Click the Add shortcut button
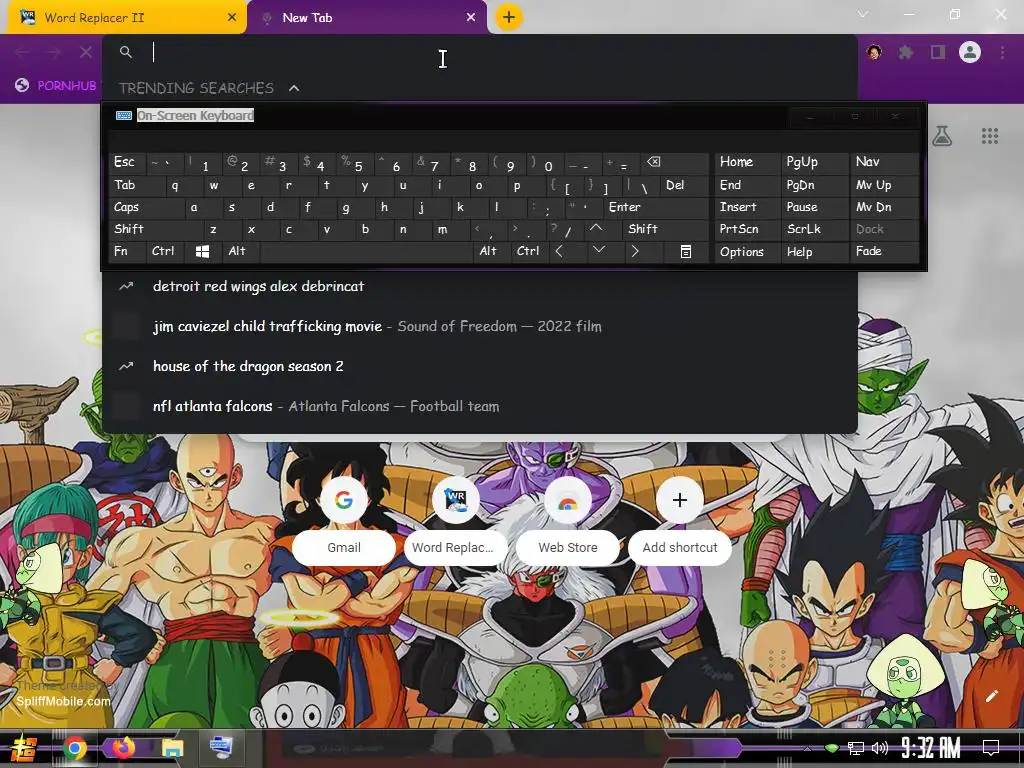Screen dimensions: 1024x768 pos(680,520)
